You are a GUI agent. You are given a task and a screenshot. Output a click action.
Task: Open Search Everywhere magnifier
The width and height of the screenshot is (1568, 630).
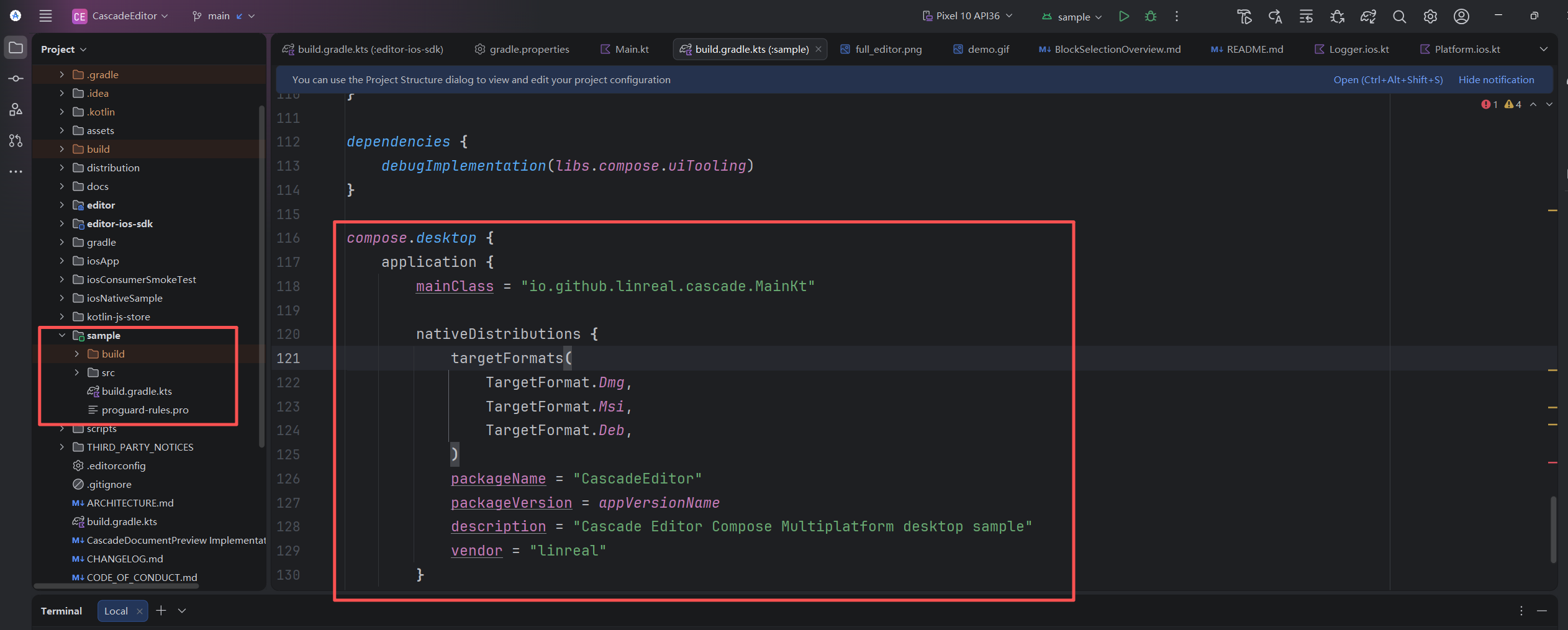point(1399,17)
